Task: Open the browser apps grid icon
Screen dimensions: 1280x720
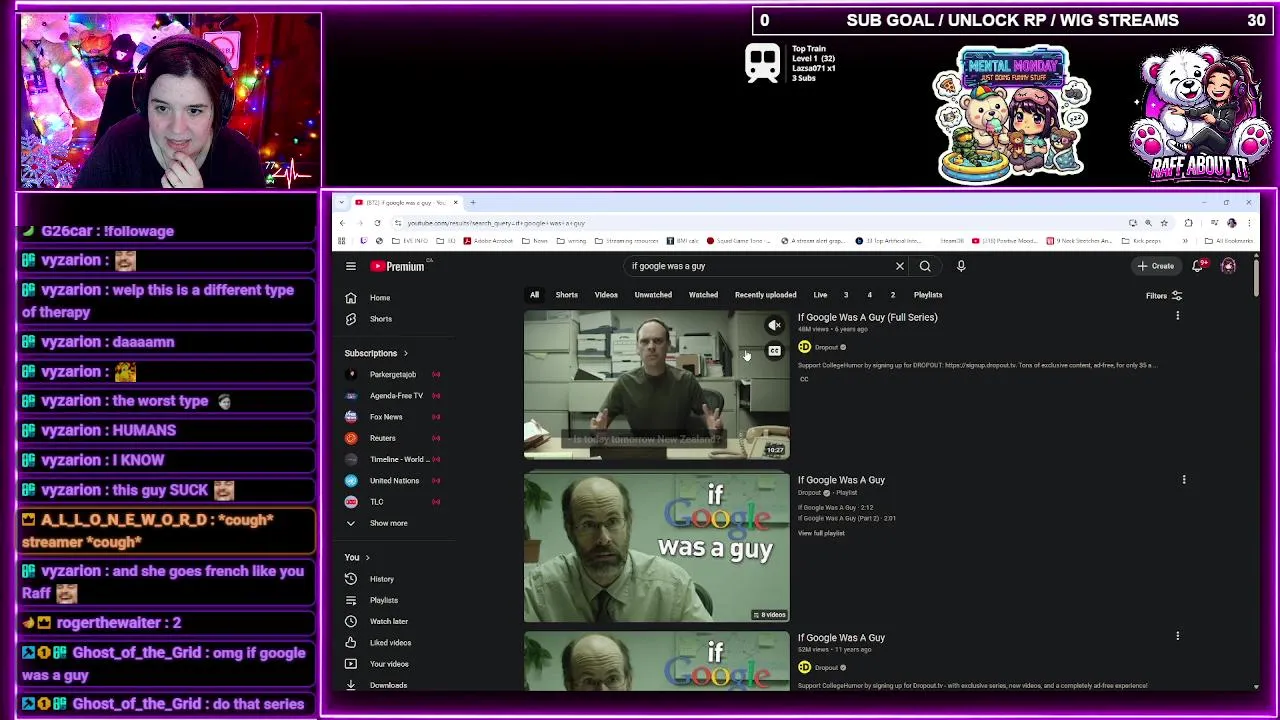Action: tap(341, 241)
